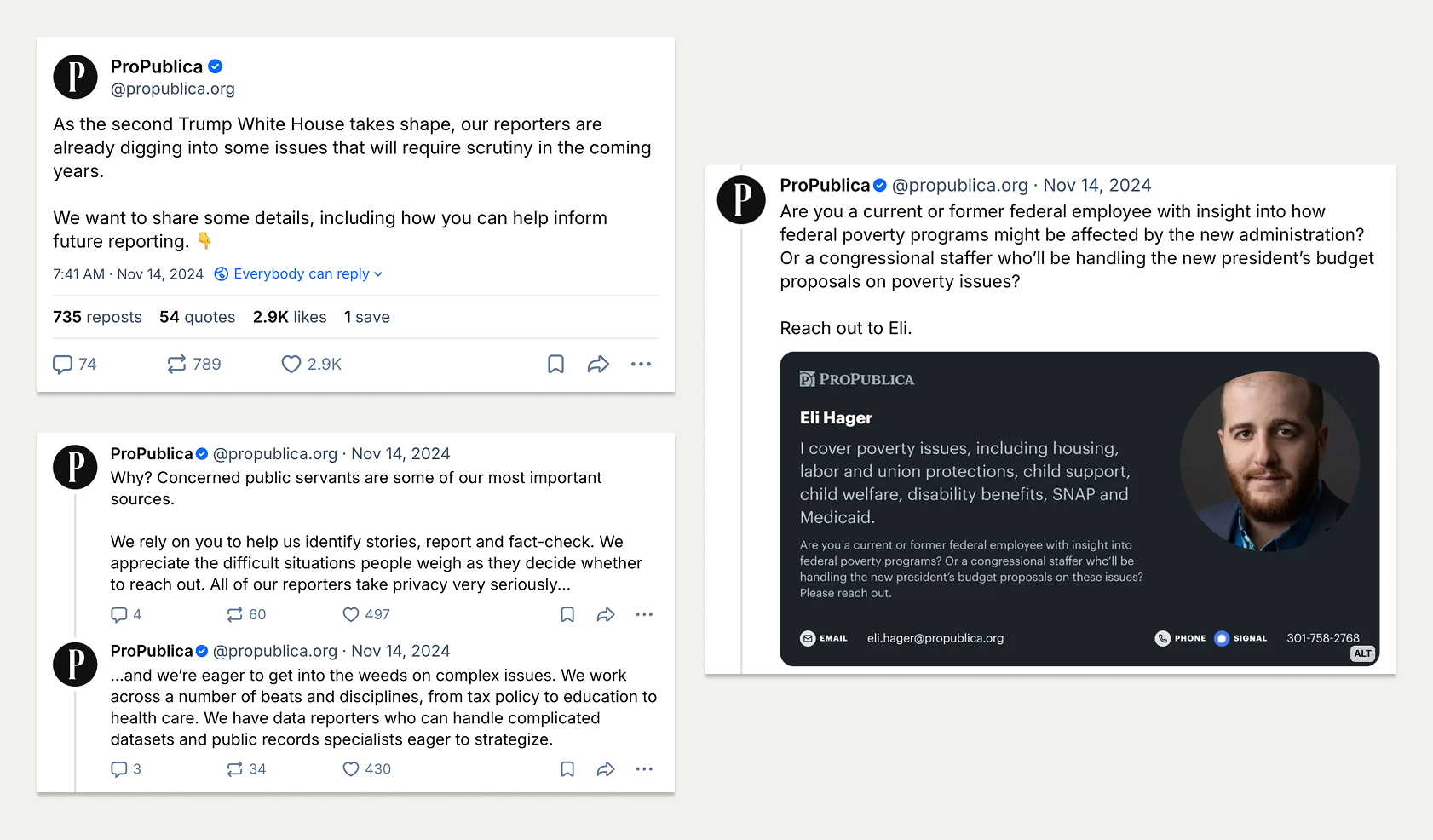View the 2.9K likes list

click(x=290, y=317)
